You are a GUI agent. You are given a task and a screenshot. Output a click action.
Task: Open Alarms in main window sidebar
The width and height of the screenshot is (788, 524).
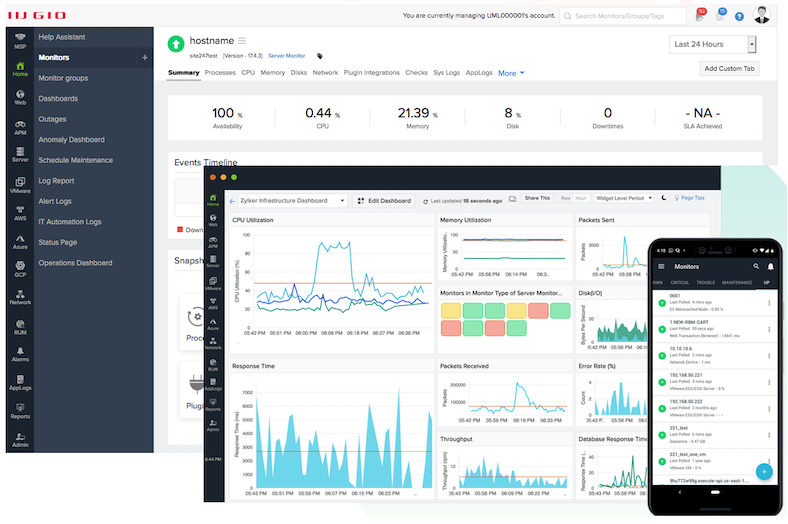pos(20,354)
